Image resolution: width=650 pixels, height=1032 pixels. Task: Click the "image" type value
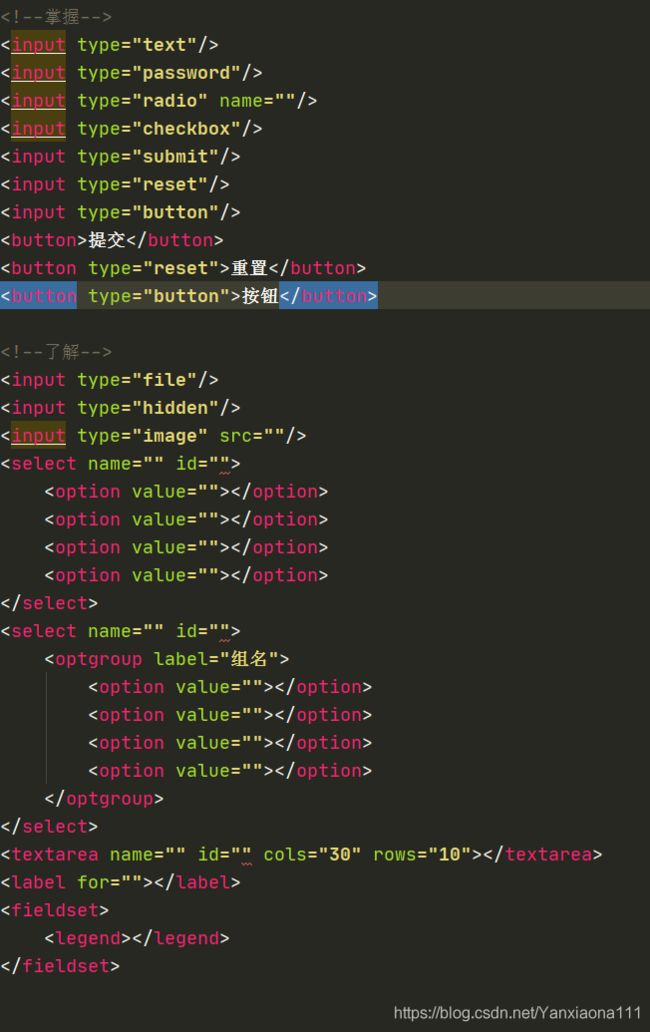pyautogui.click(x=170, y=436)
